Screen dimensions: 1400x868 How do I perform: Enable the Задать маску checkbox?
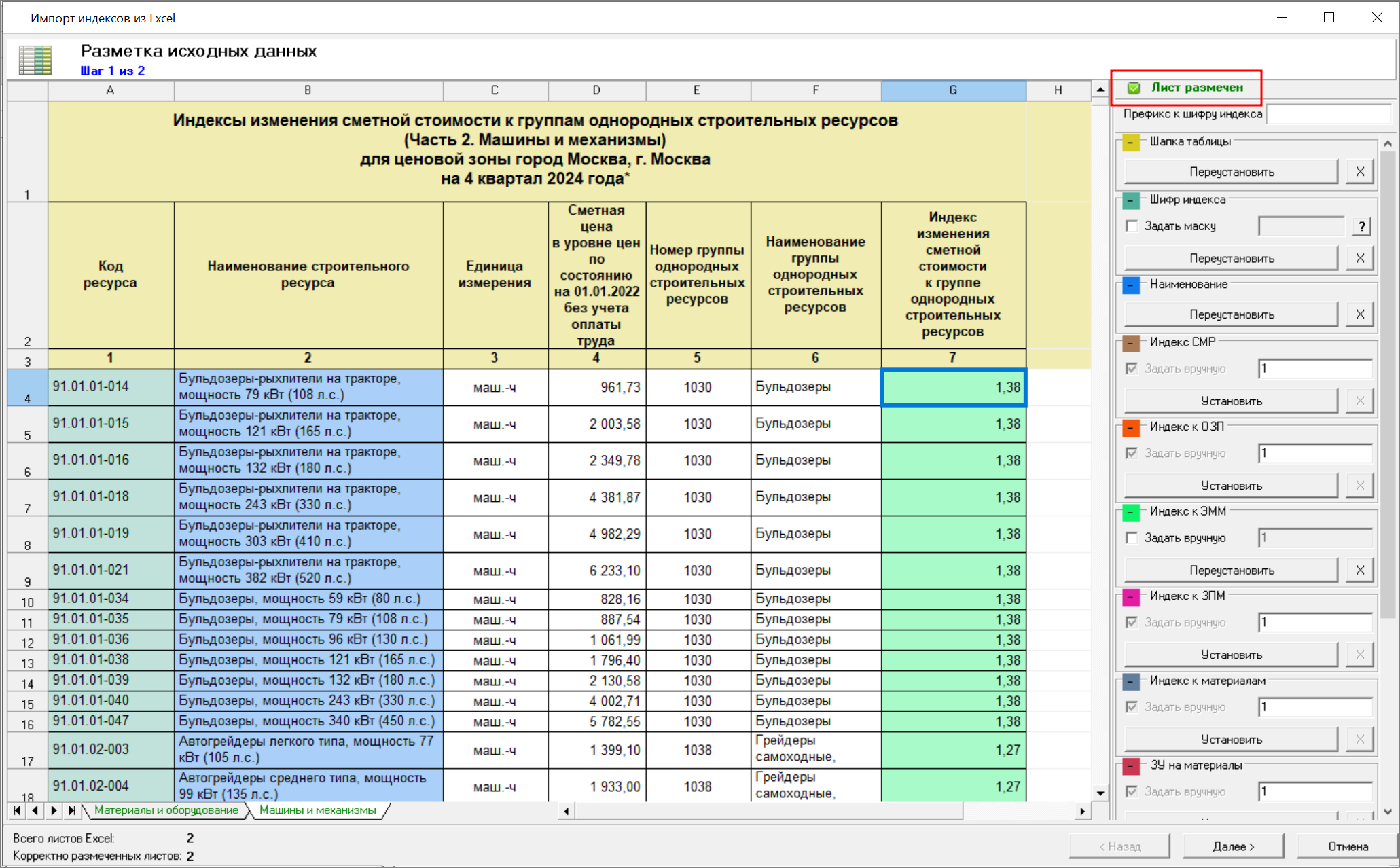[x=1132, y=226]
